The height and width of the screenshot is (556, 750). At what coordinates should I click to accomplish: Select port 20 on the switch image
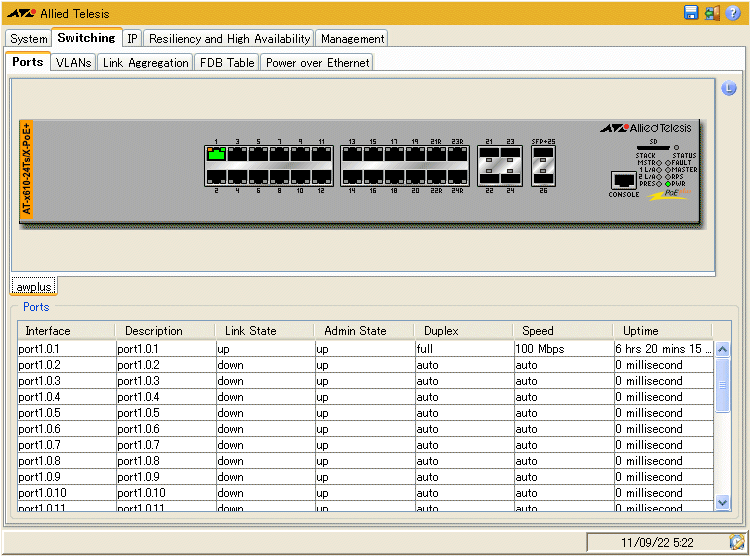[x=415, y=178]
